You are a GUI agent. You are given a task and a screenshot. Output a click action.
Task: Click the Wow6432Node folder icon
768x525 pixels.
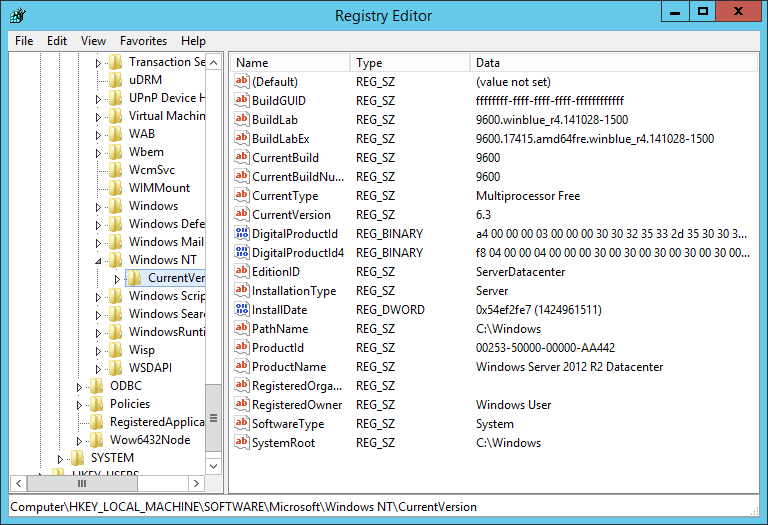click(x=96, y=440)
